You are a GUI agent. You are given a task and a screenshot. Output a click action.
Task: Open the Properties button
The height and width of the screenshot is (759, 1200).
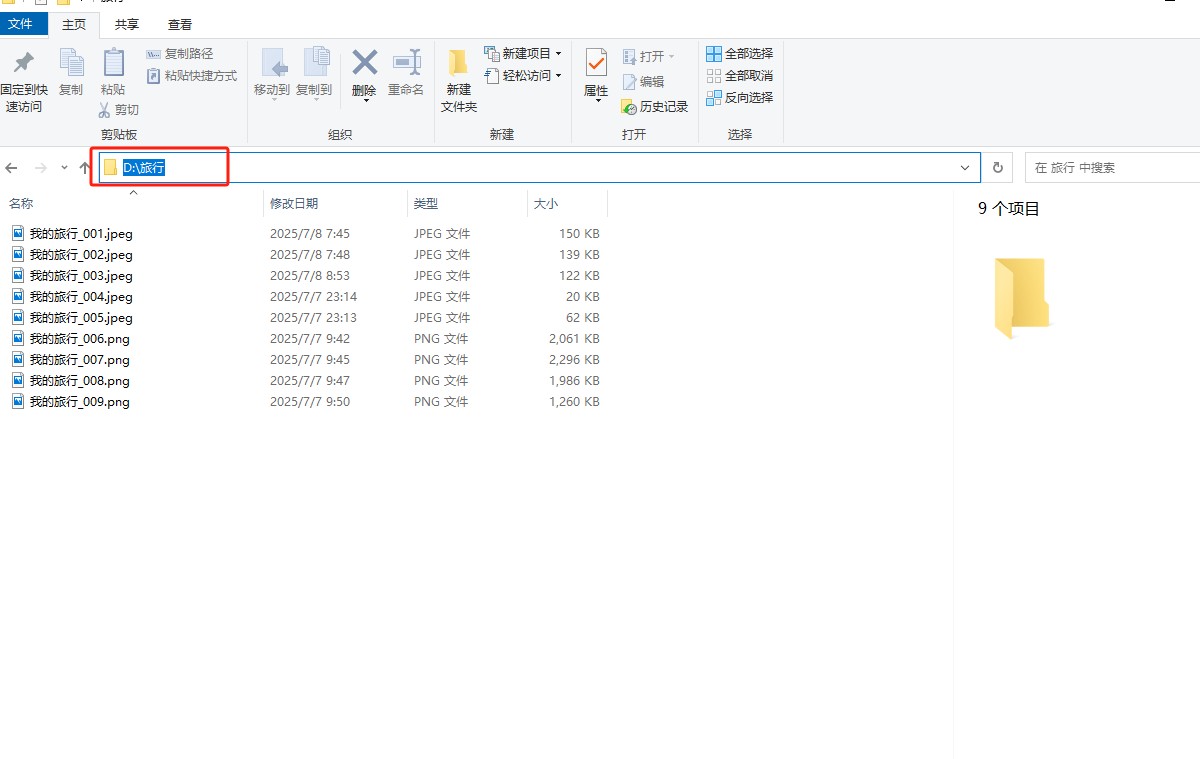click(596, 75)
